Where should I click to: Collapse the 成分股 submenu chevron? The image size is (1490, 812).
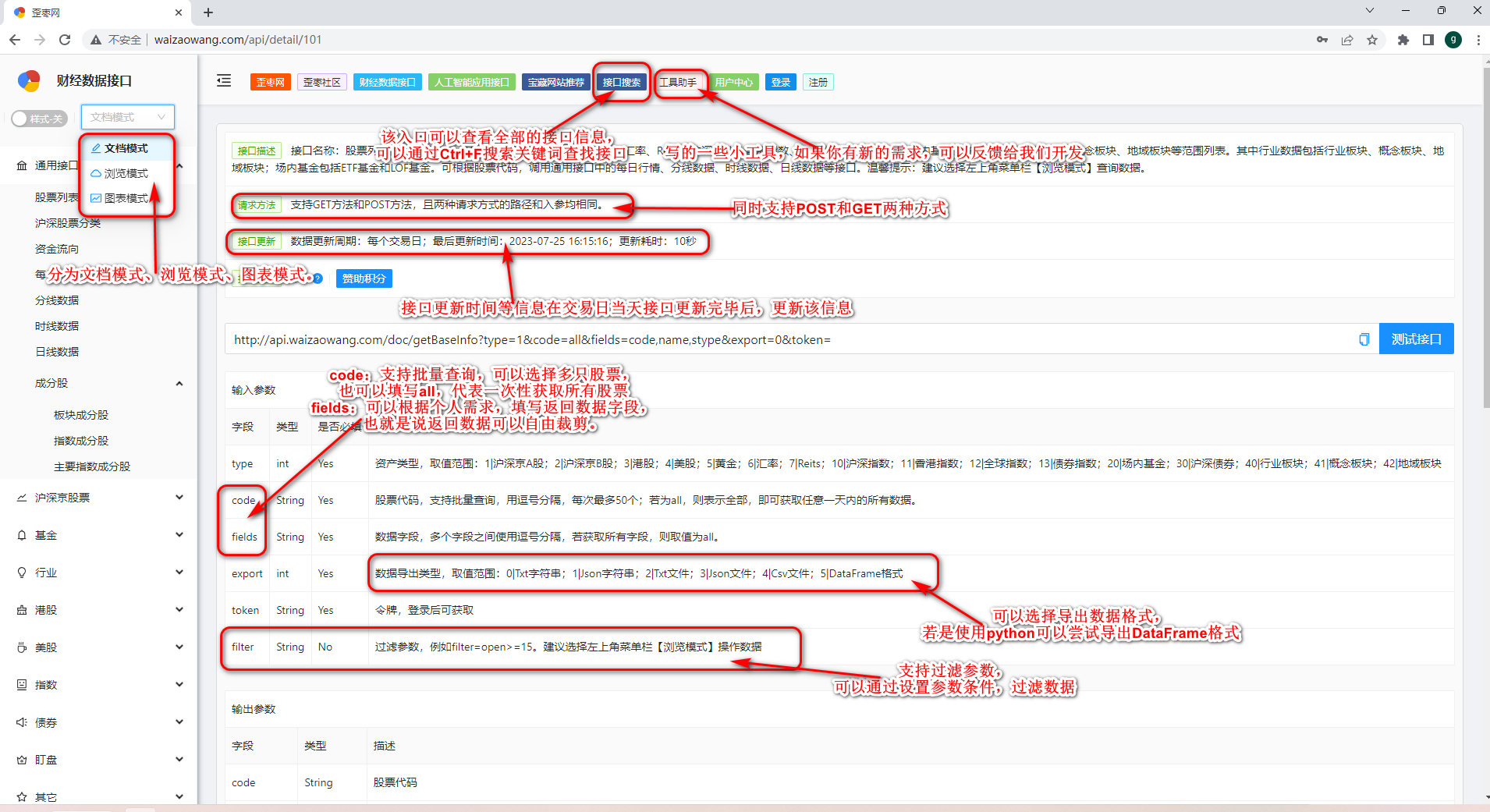click(180, 383)
